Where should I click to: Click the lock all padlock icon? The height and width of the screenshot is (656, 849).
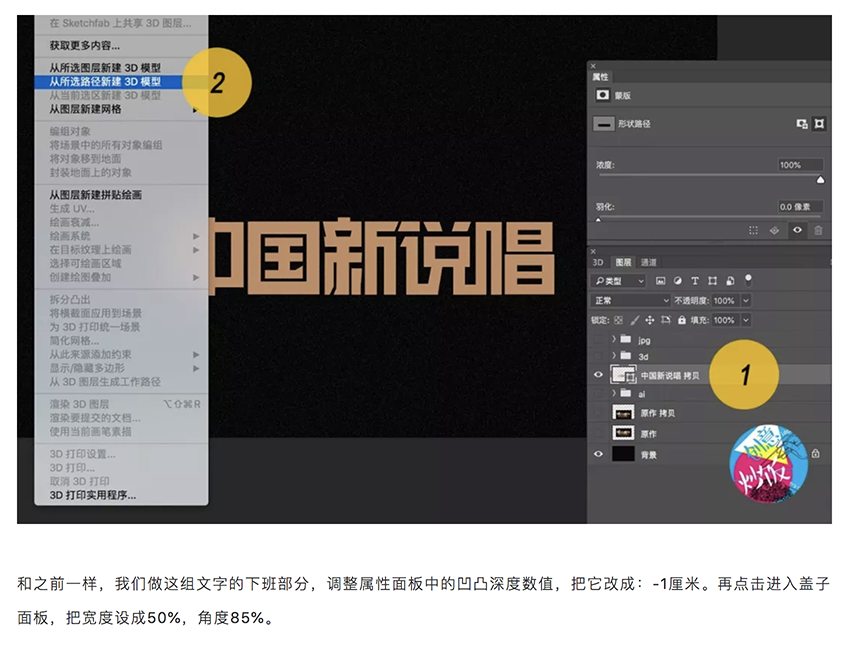[x=682, y=320]
